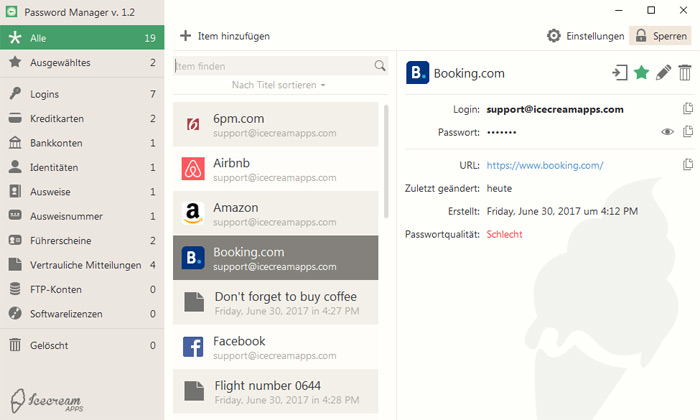Click the FTP-Konten database icon
This screenshot has width=700, height=420.
coord(15,289)
